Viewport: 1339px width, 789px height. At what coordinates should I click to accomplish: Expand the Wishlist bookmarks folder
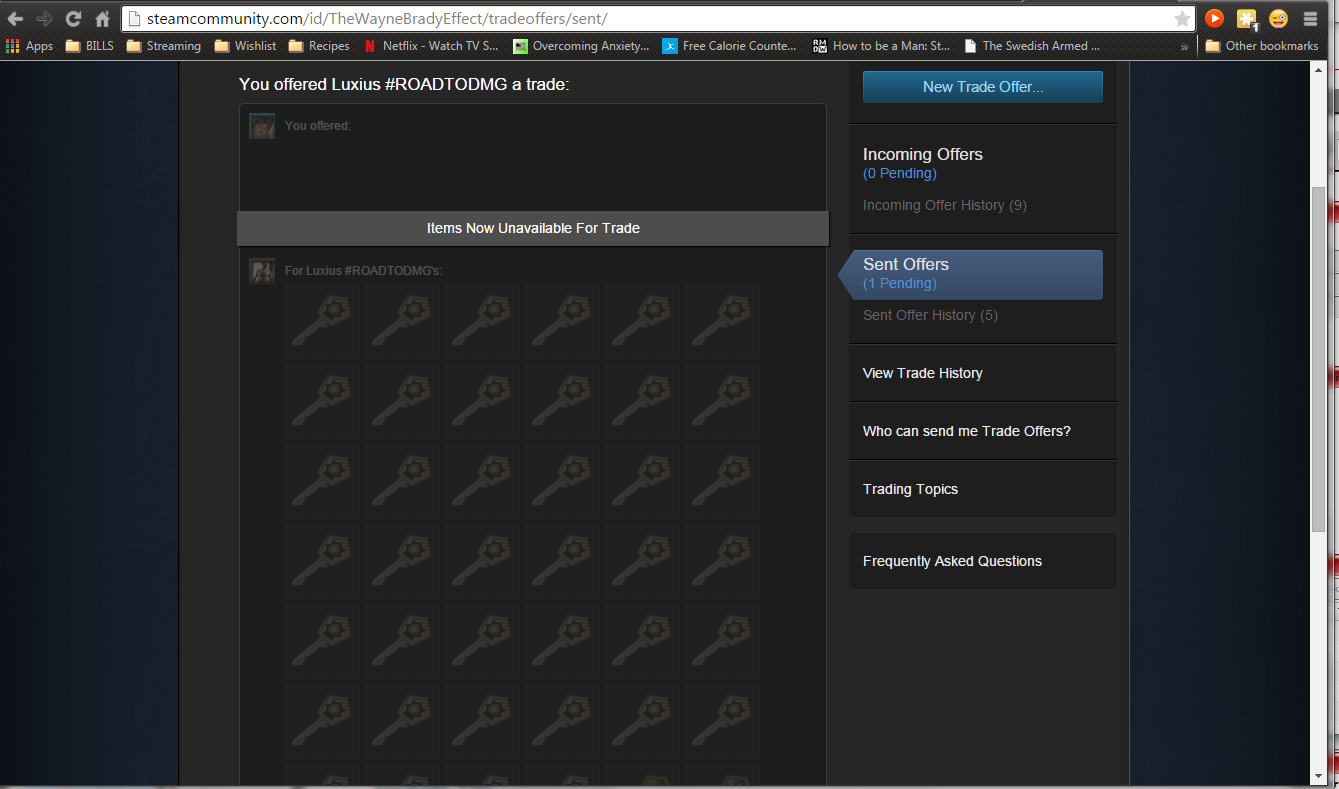[x=246, y=46]
